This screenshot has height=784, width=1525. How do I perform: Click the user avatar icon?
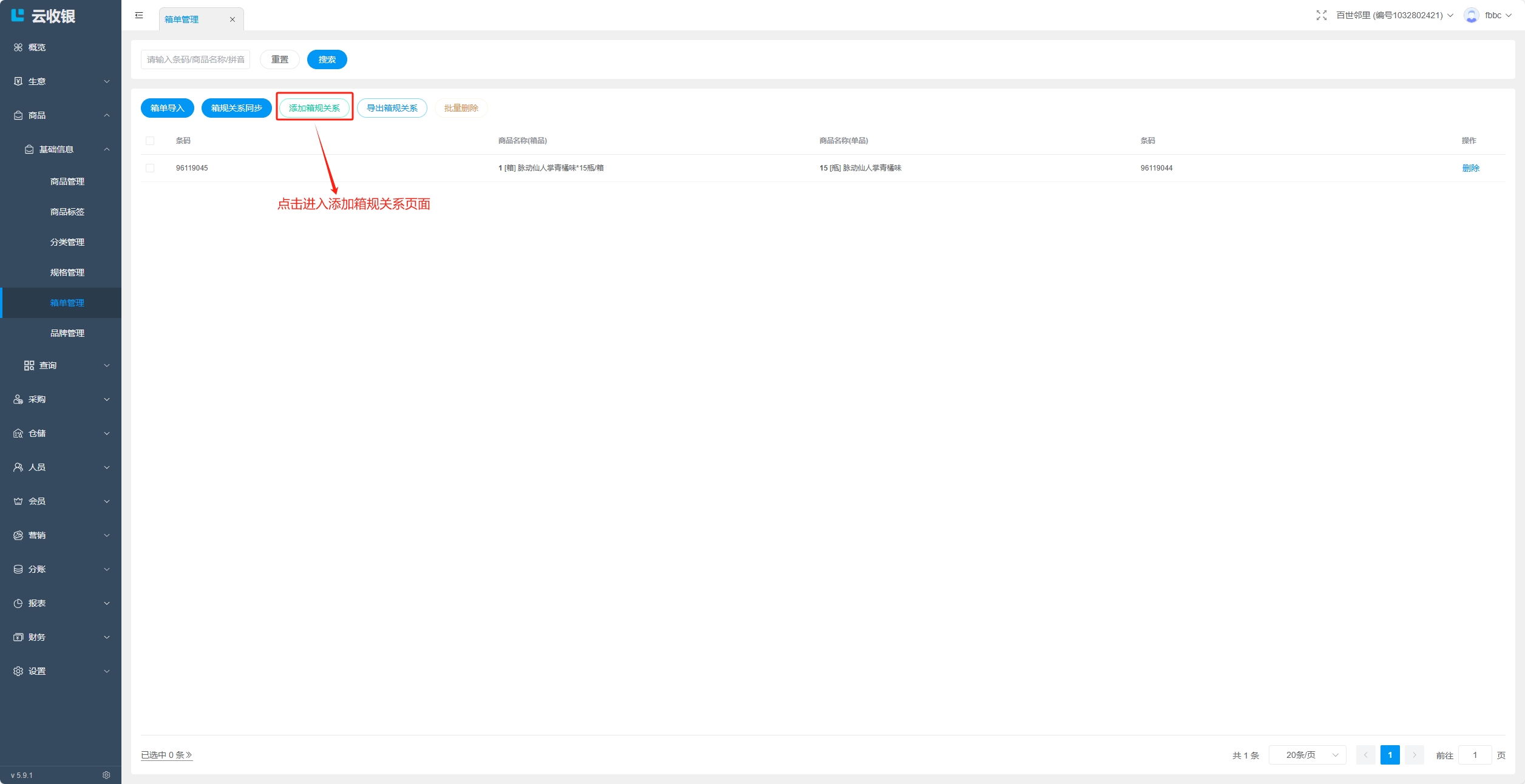[x=1471, y=15]
